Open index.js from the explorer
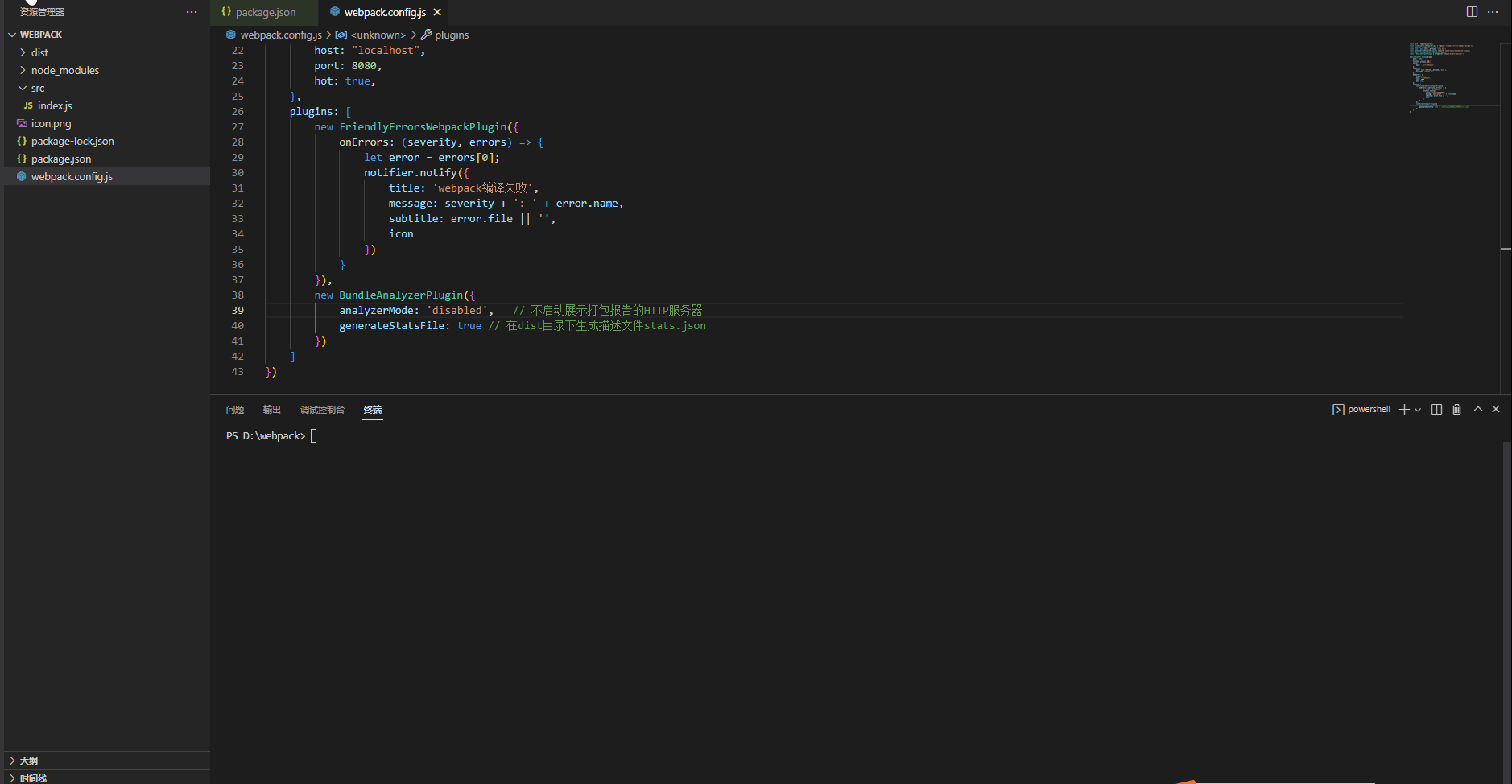The height and width of the screenshot is (784, 1512). tap(56, 105)
